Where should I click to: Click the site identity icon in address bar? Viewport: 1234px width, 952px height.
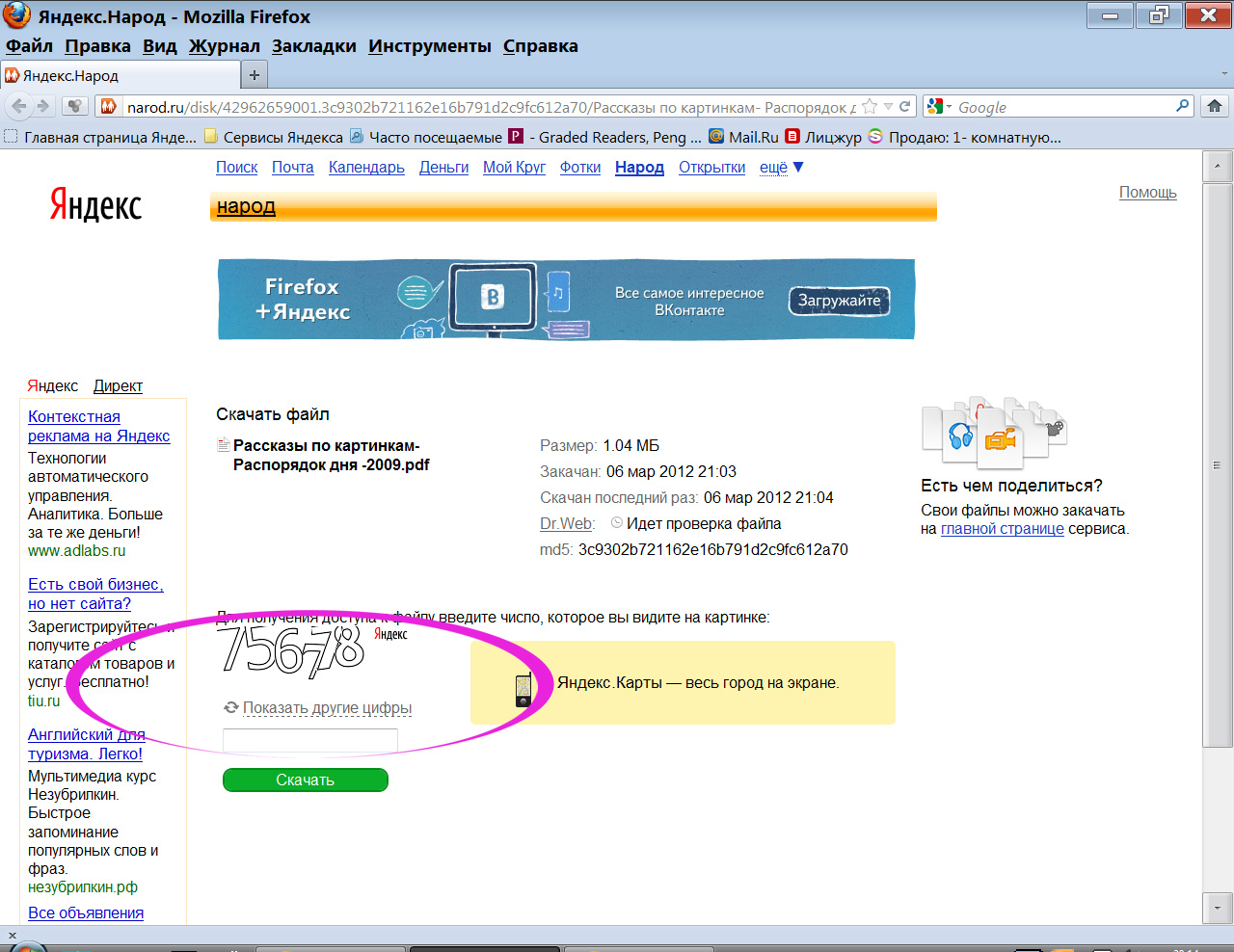point(109,107)
